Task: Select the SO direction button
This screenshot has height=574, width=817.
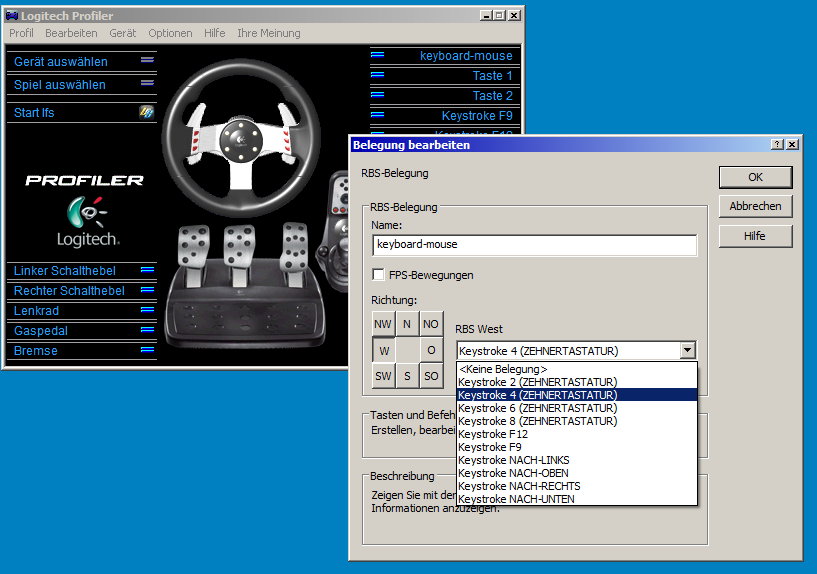Action: click(431, 376)
